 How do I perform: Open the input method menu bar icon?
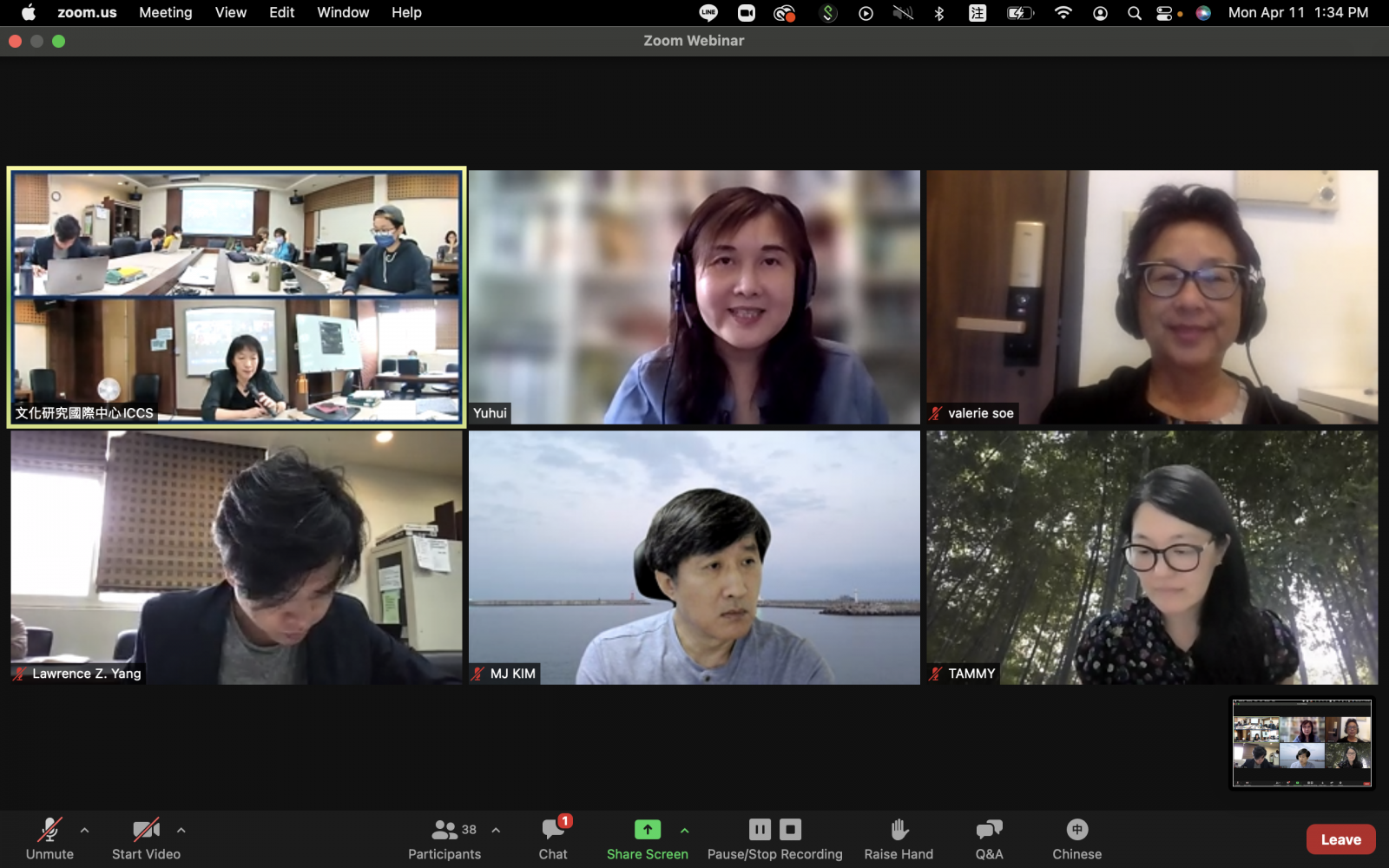pyautogui.click(x=978, y=13)
